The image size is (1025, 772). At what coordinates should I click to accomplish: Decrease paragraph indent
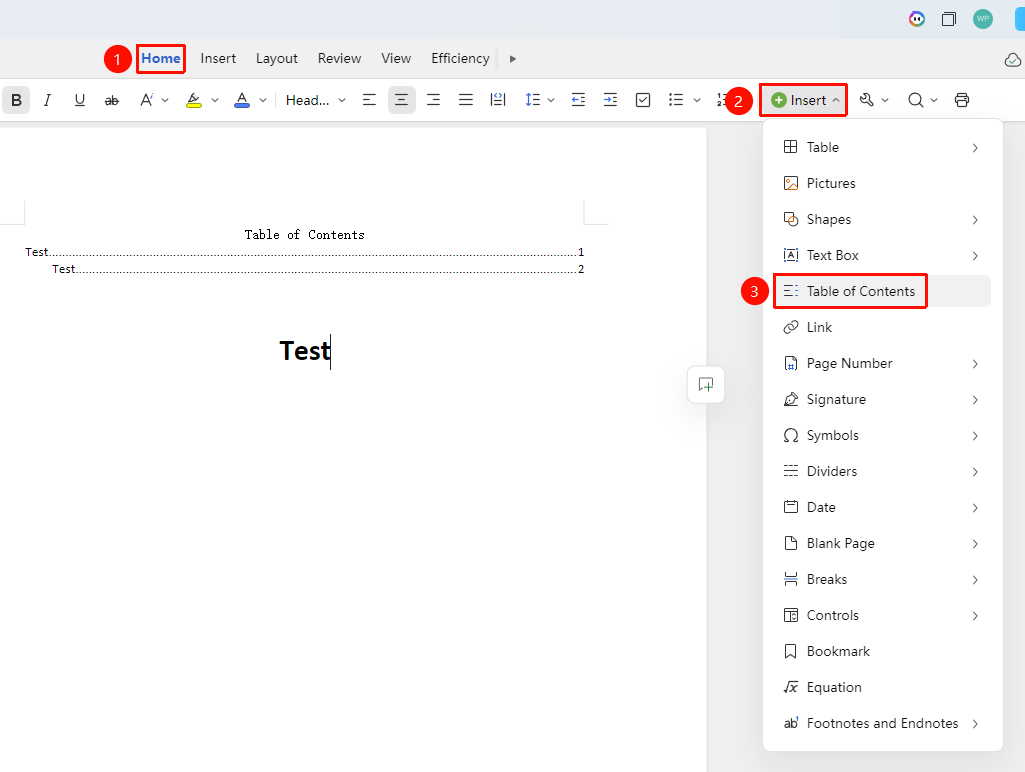[578, 100]
